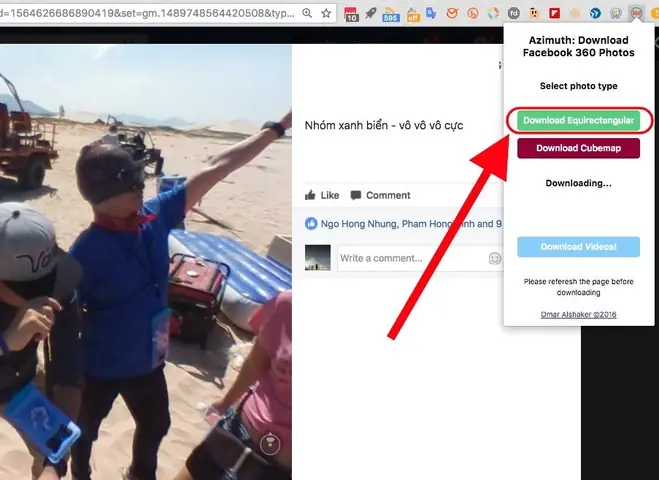This screenshot has height=480, width=659.
Task: Click the award ribbon extension icon
Action: pyautogui.click(x=616, y=13)
